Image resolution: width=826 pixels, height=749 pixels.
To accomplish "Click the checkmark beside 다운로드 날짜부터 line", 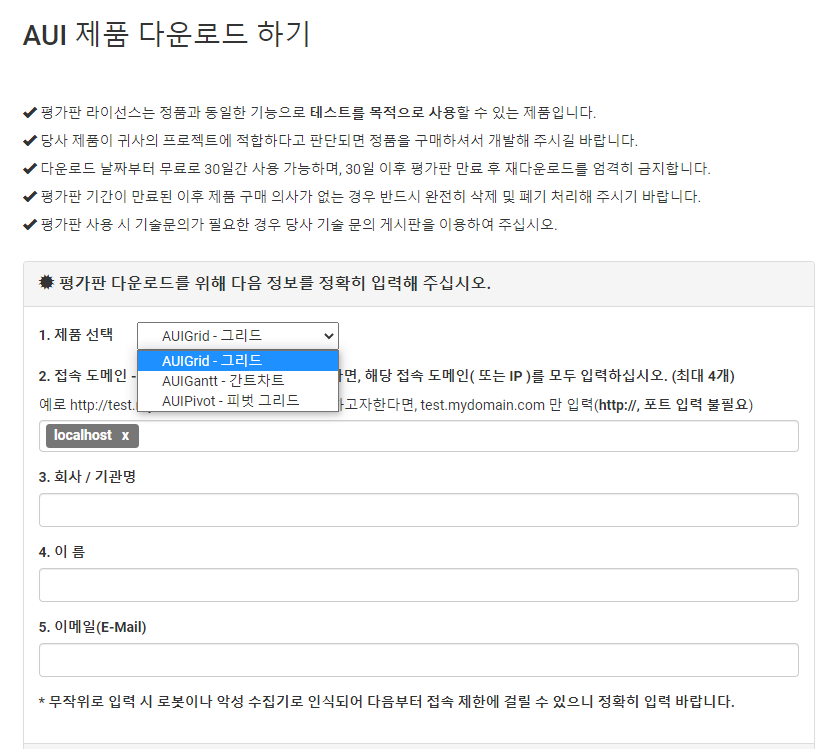I will click(30, 169).
